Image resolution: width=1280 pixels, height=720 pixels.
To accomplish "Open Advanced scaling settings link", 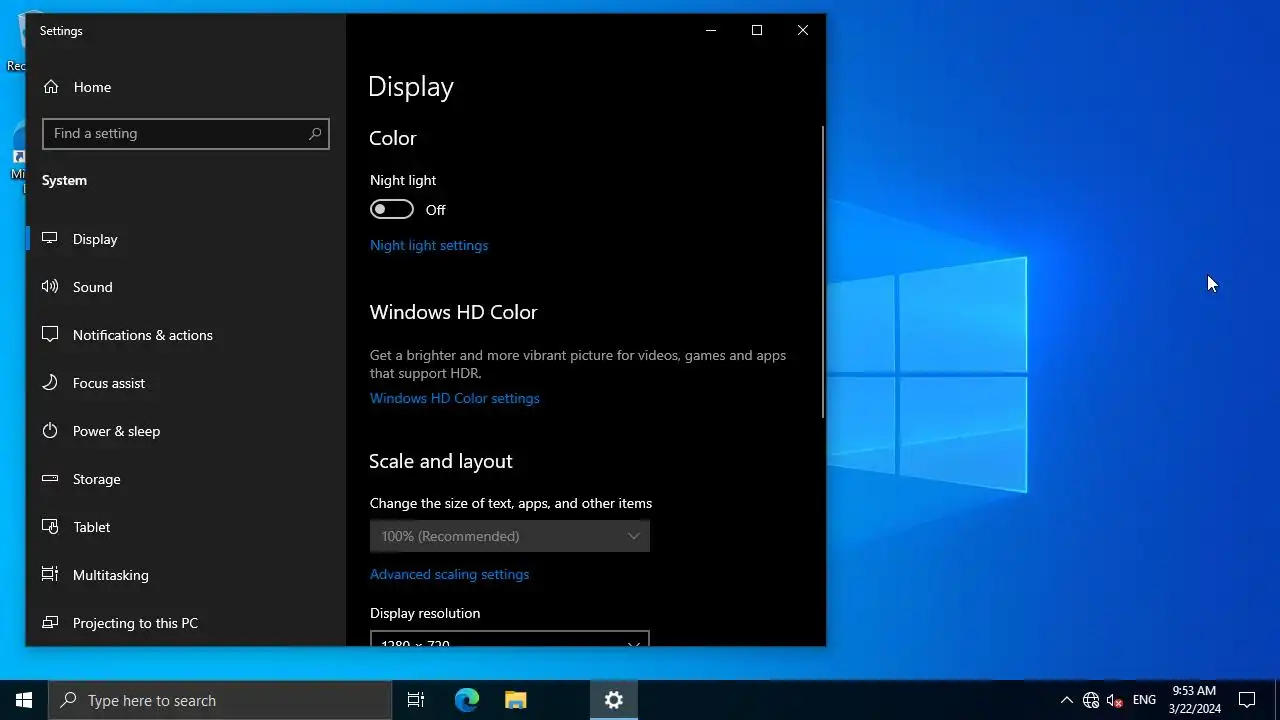I will coord(450,574).
